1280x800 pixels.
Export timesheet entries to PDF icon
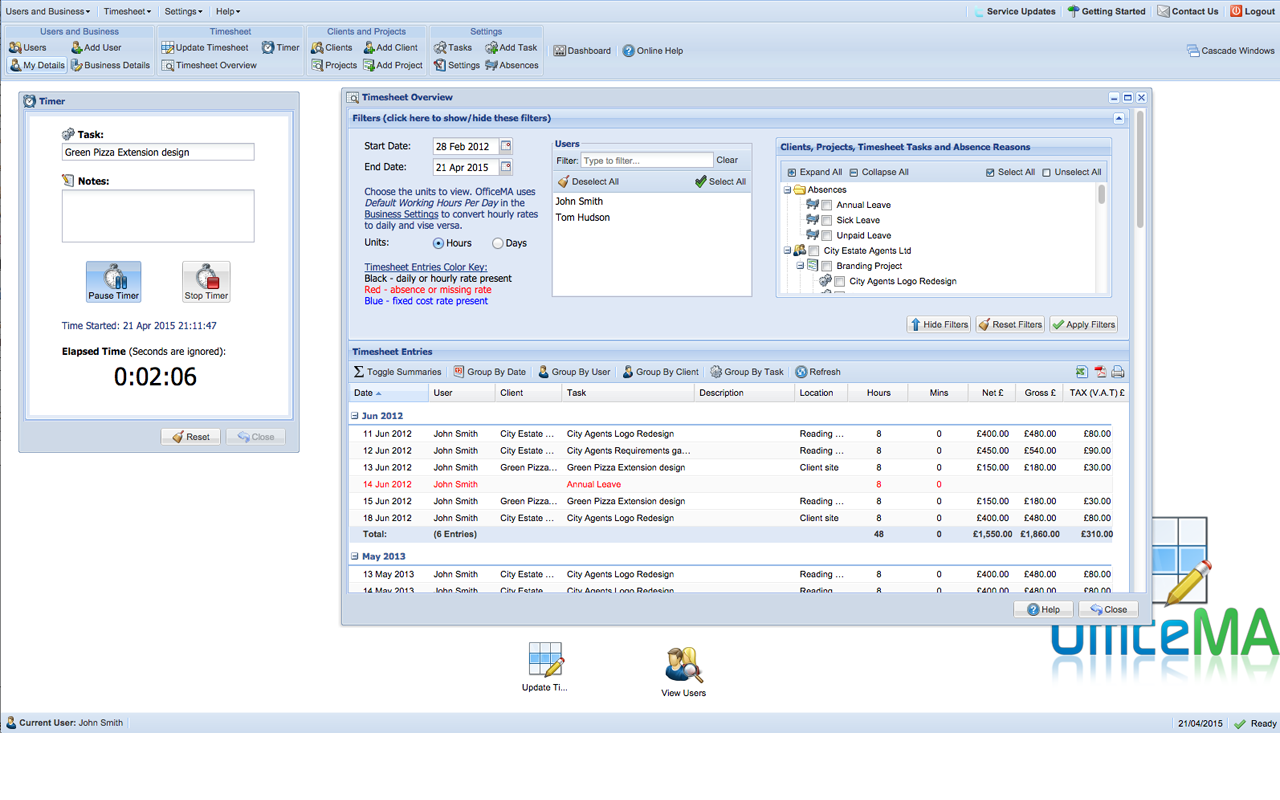(1100, 372)
